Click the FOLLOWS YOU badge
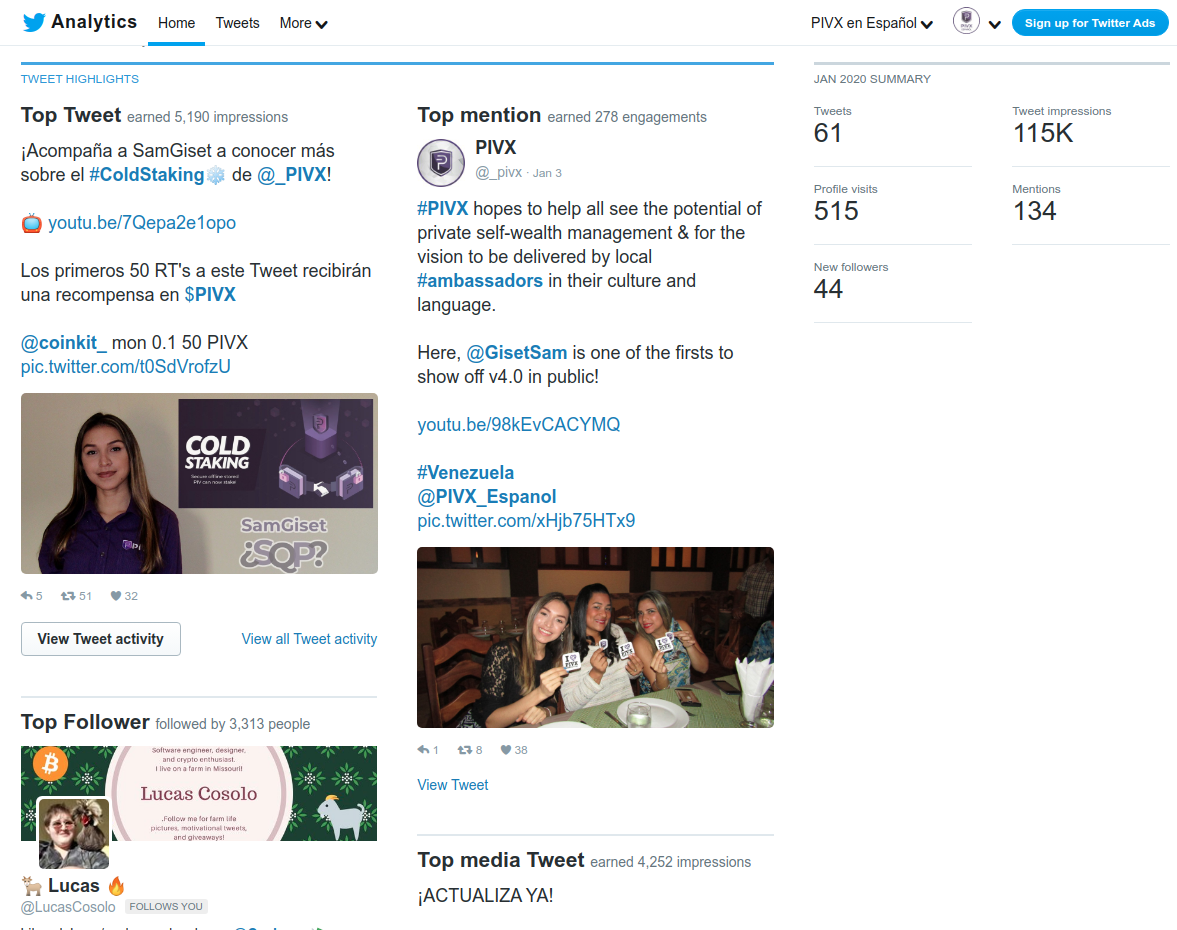 [166, 907]
